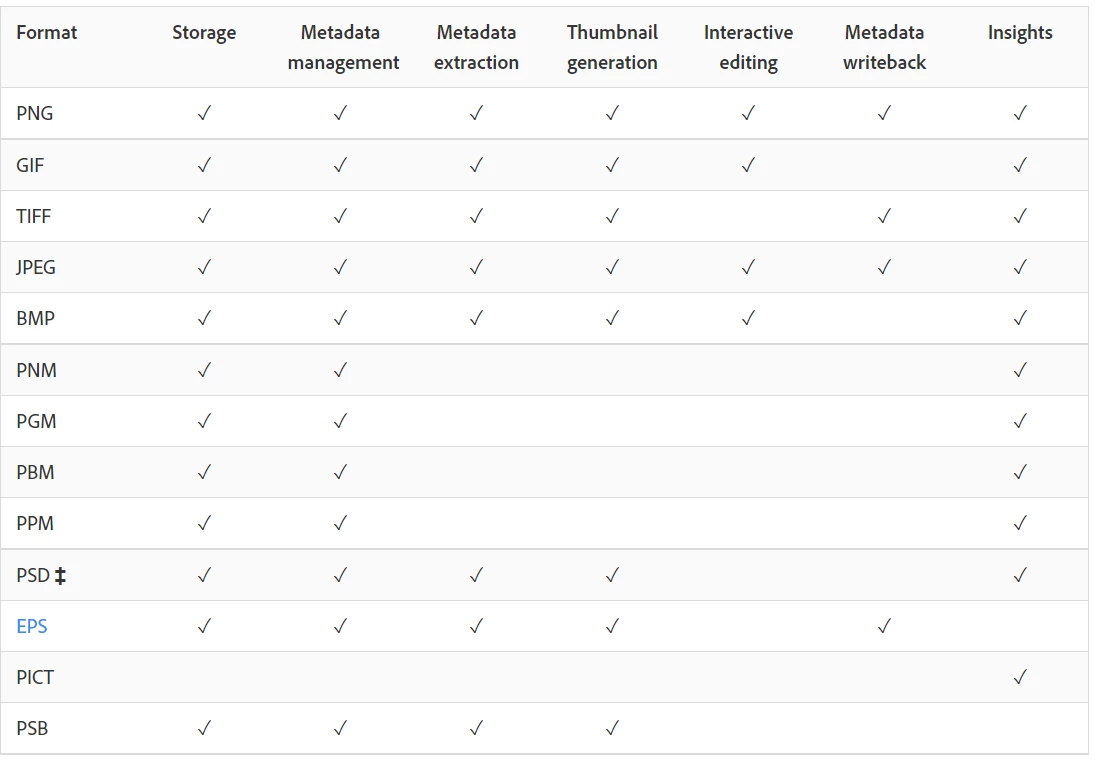
Task: Click the PSD double-dagger footnote symbol
Action: (x=61, y=576)
